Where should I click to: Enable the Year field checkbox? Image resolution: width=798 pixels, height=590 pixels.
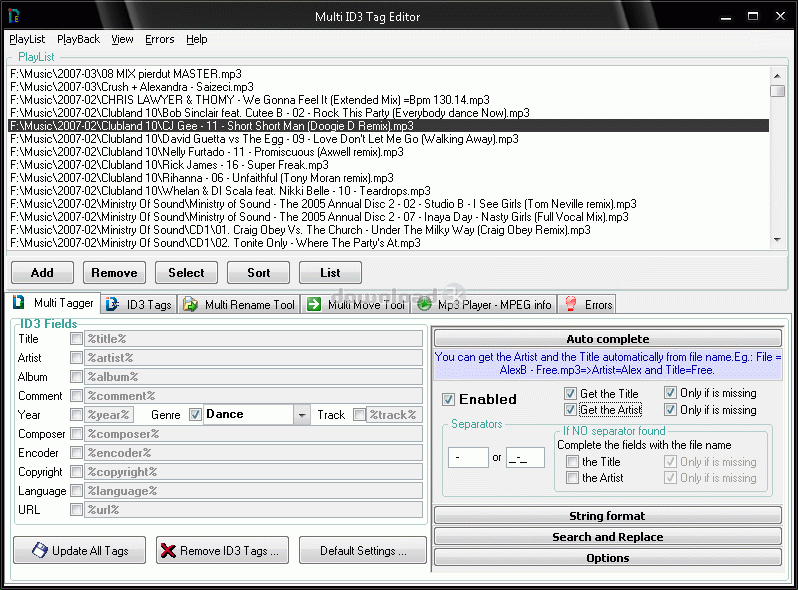coord(76,414)
